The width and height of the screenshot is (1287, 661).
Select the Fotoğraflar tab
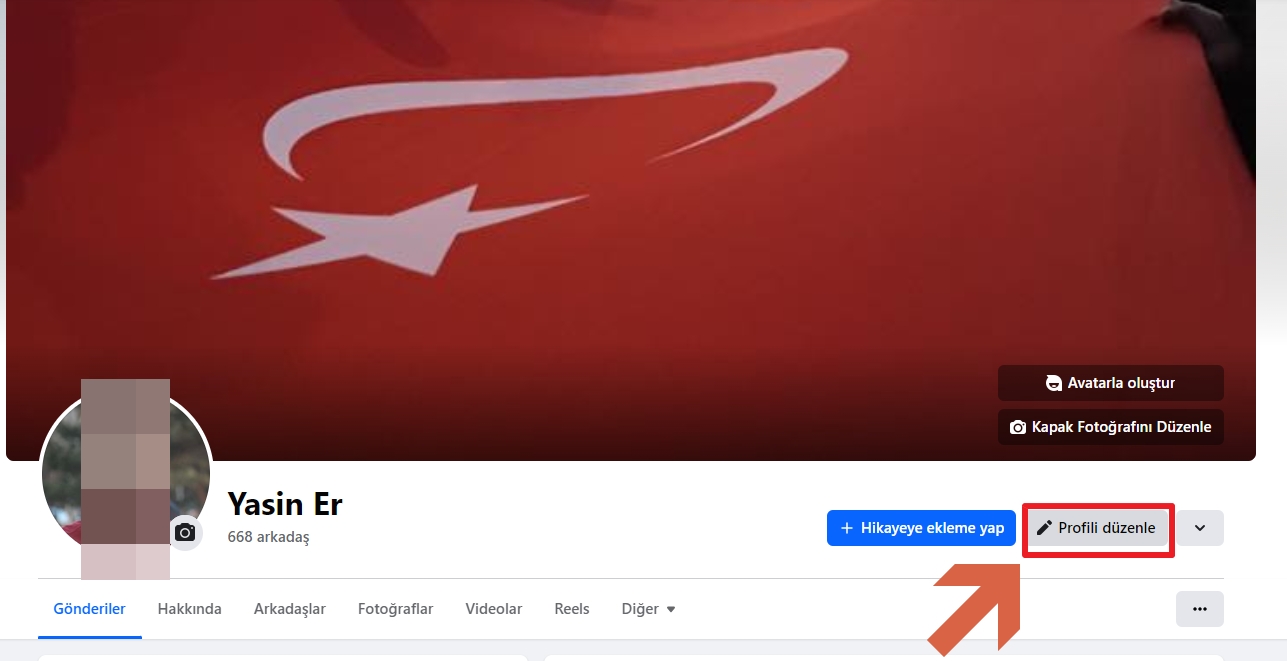coord(396,609)
